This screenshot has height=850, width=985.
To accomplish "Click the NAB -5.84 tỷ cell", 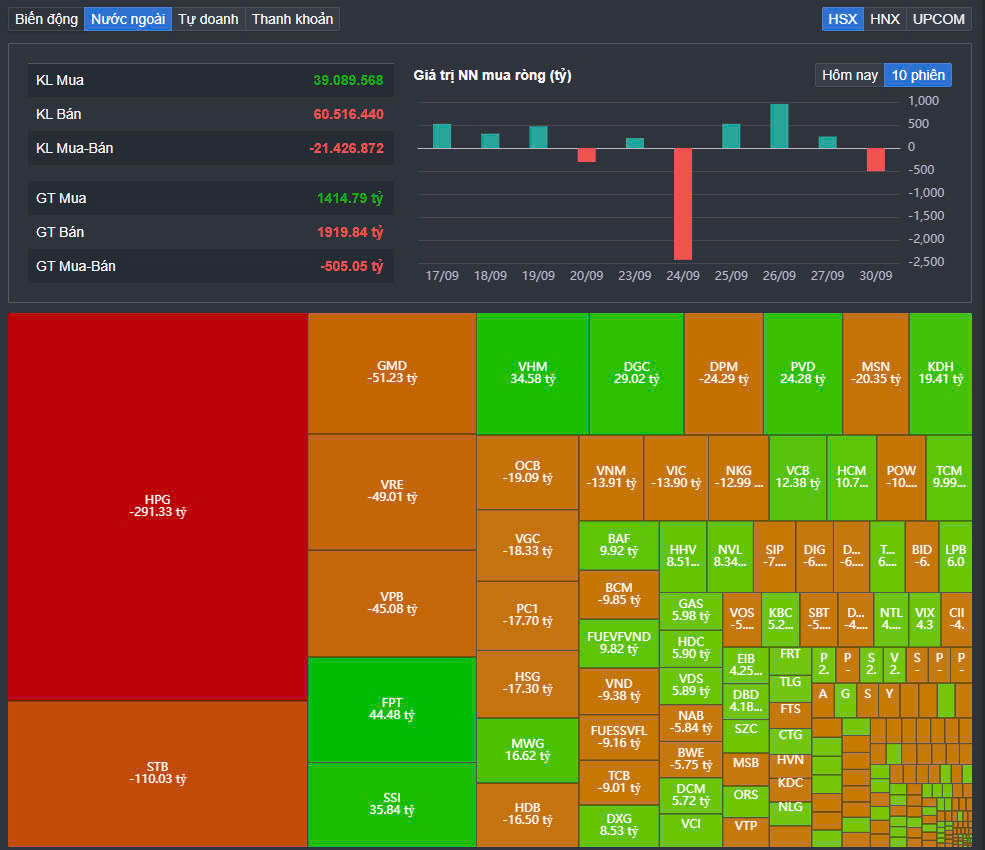I will coord(691,722).
